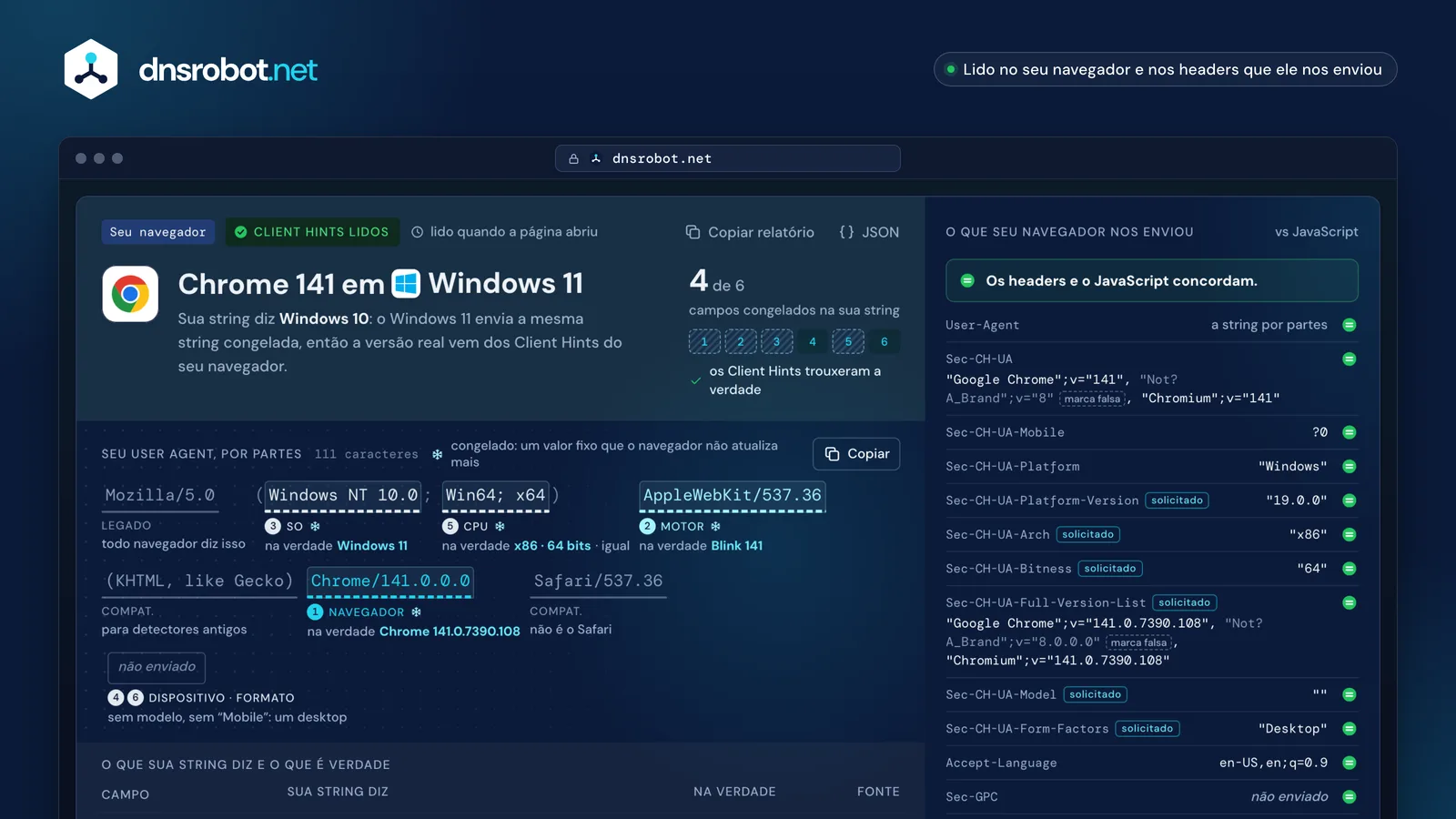Image resolution: width=1456 pixels, height=819 pixels.
Task: Click the não enviado placeholder box
Action: coord(157,667)
